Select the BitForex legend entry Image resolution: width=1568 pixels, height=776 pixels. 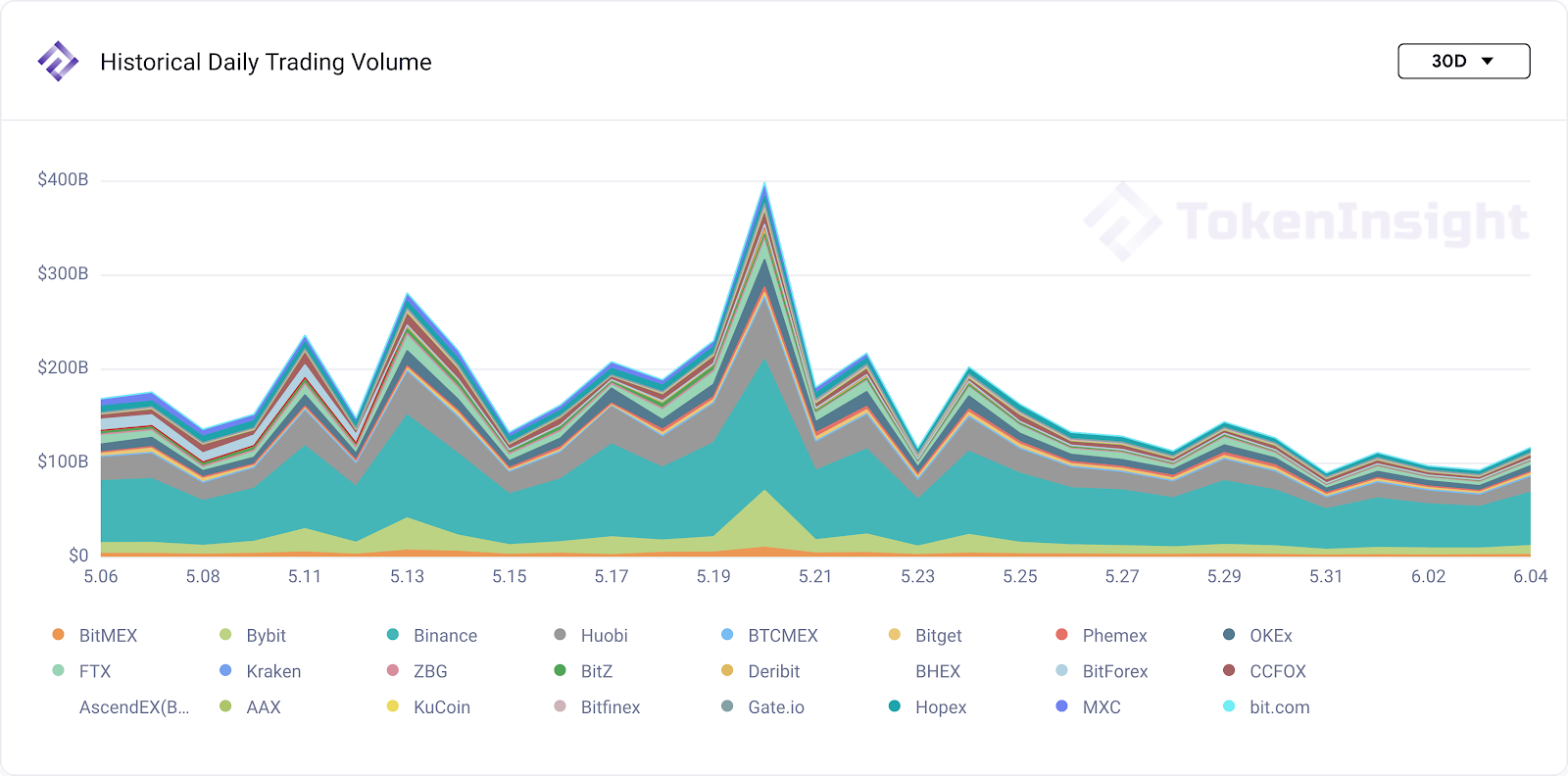1102,671
